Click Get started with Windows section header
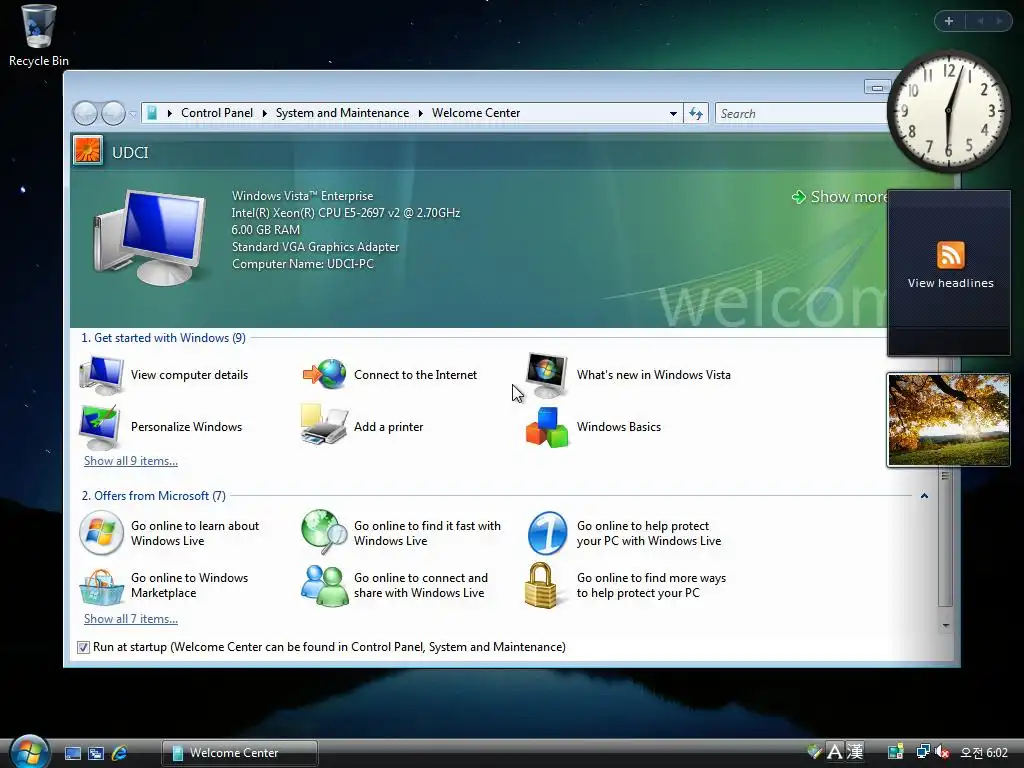1024x768 pixels. point(163,338)
